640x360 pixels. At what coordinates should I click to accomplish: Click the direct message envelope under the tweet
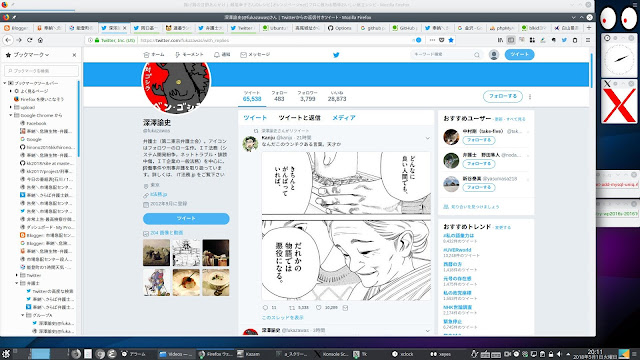(x=345, y=307)
